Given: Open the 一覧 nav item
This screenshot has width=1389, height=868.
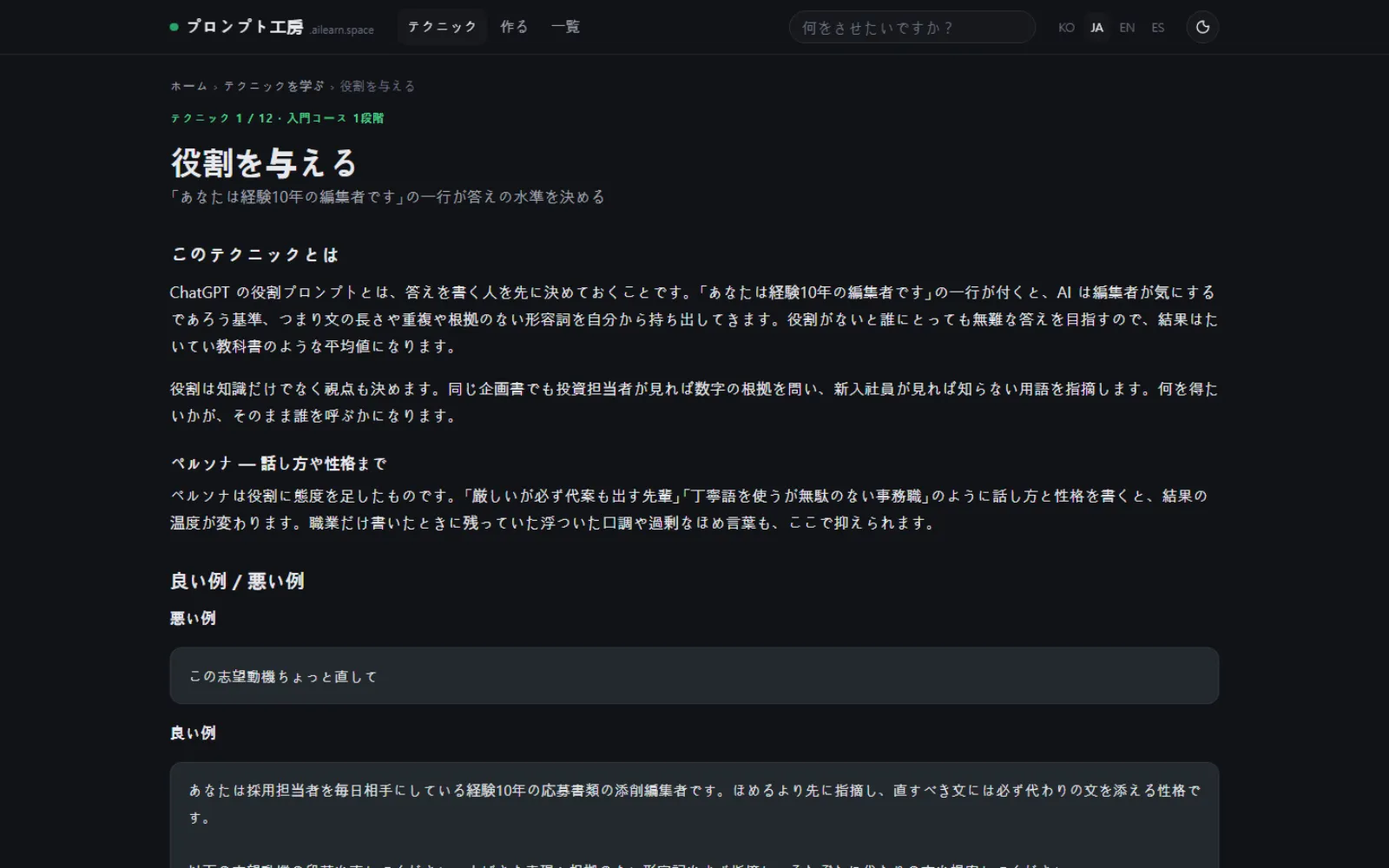Looking at the screenshot, I should coord(565,27).
